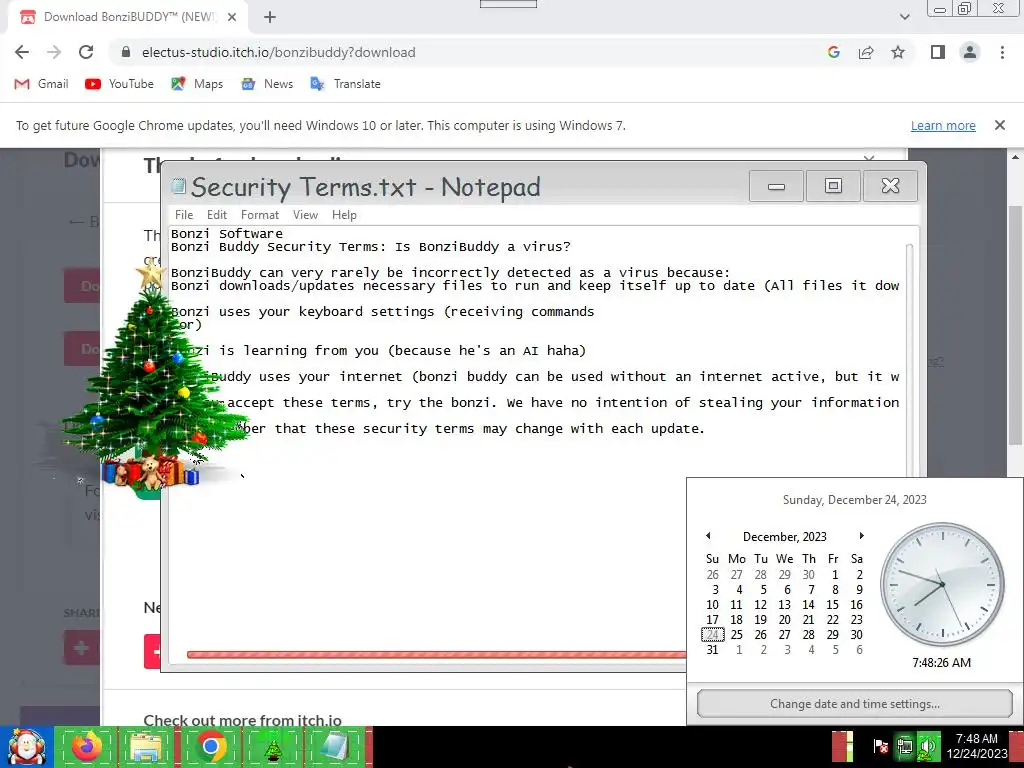
Task: View site info via the padlock icon
Action: (x=127, y=52)
